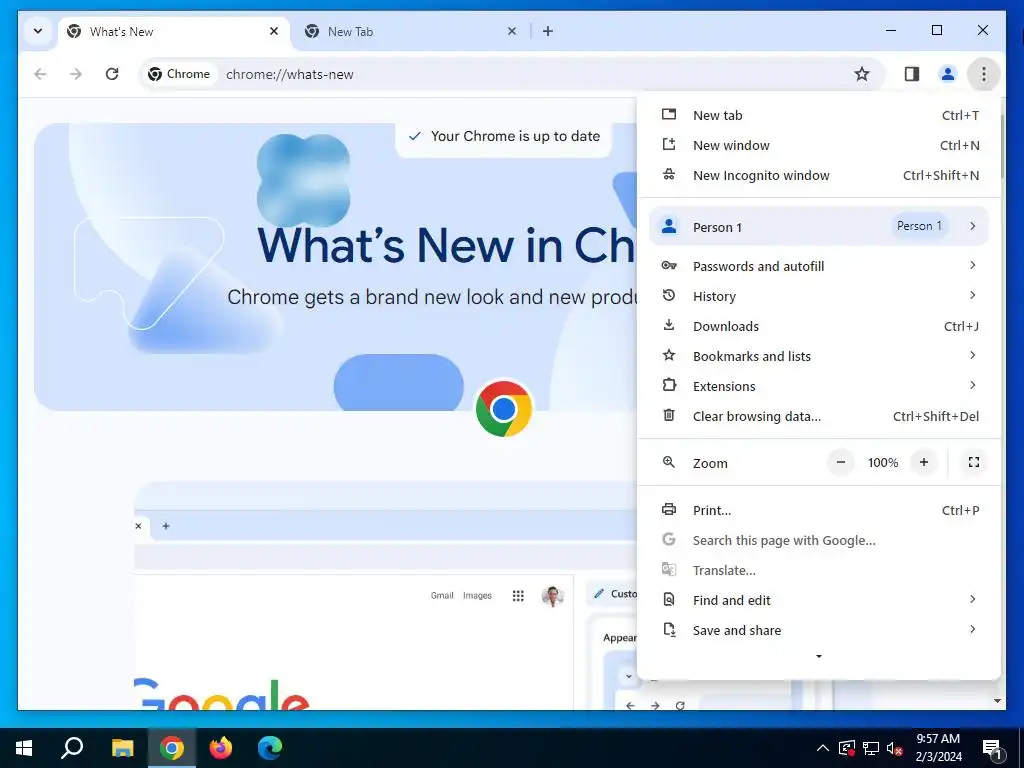Expand the History submenu
Screen dimensions: 1024x768
819,296
